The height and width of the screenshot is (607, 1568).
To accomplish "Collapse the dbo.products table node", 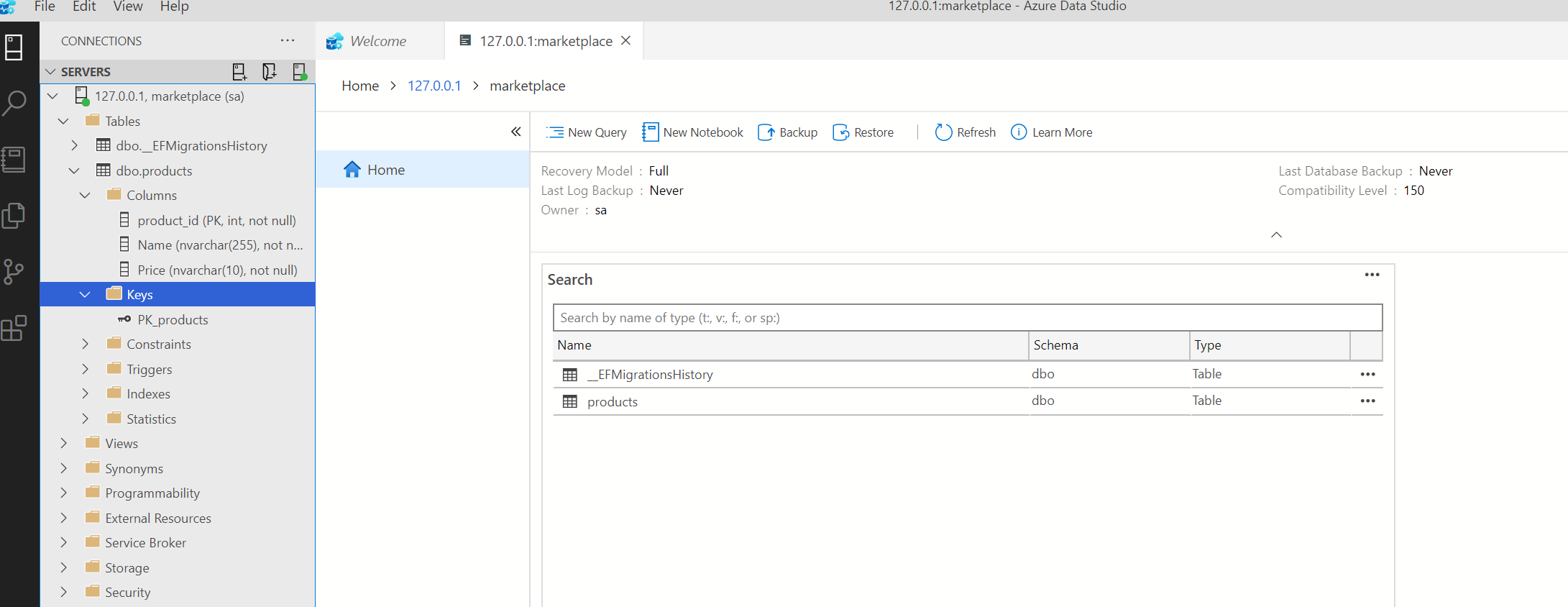I will click(x=74, y=170).
